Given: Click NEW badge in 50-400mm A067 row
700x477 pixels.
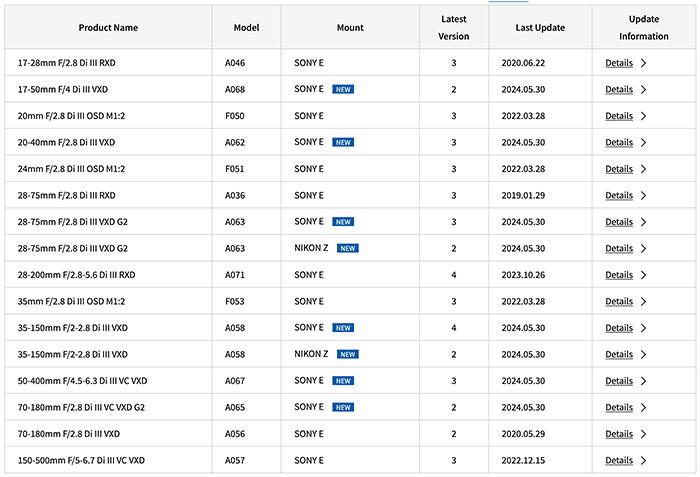Looking at the screenshot, I should [343, 381].
